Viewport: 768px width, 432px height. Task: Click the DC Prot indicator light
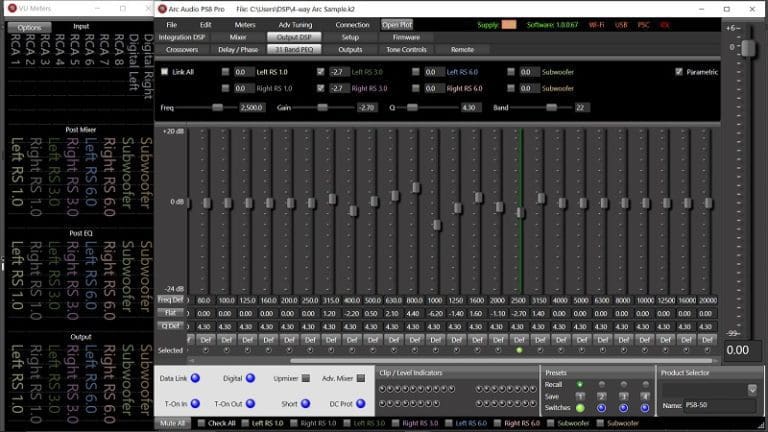click(361, 403)
